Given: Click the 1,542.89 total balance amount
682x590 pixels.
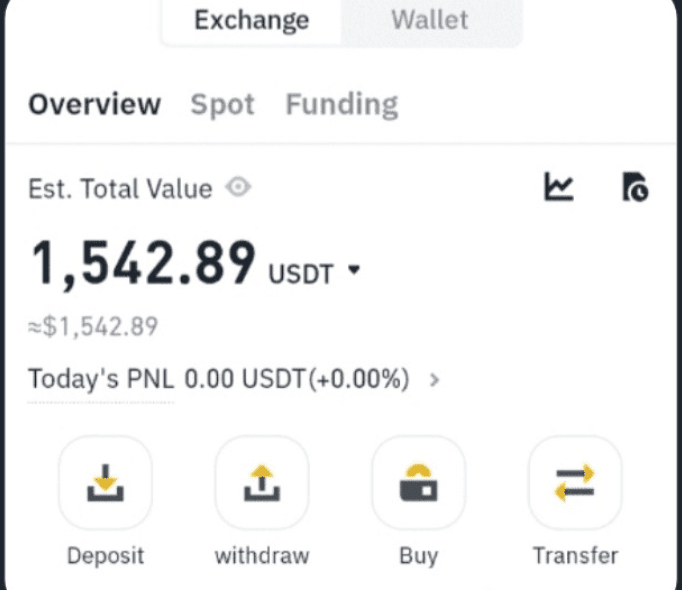Looking at the screenshot, I should point(144,265).
